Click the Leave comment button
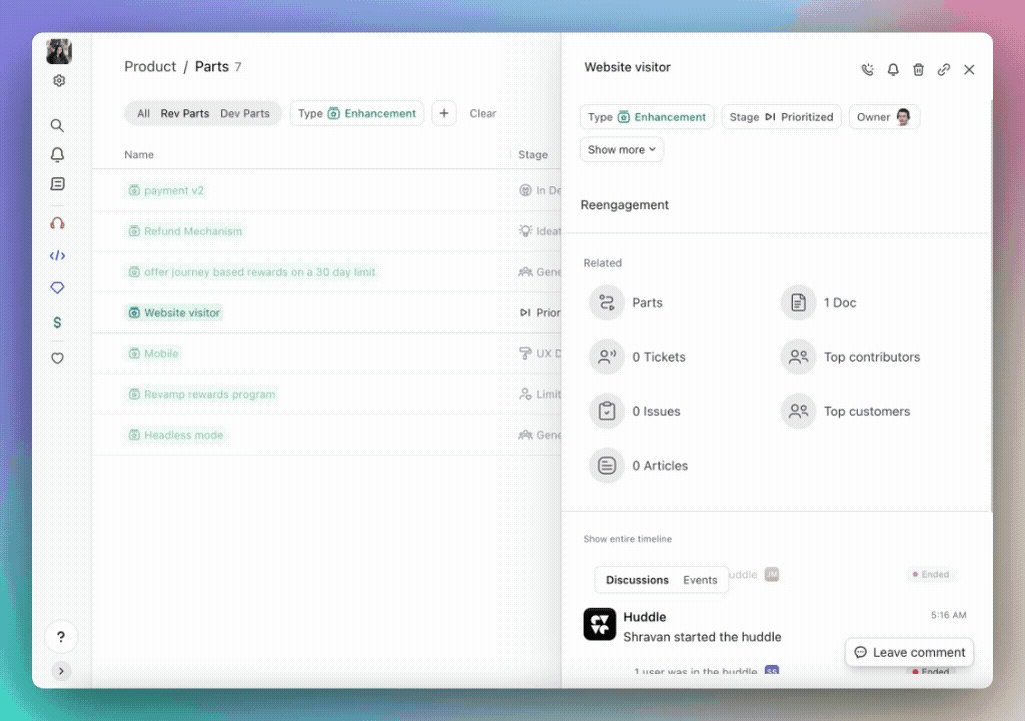This screenshot has height=721, width=1025. 909,653
